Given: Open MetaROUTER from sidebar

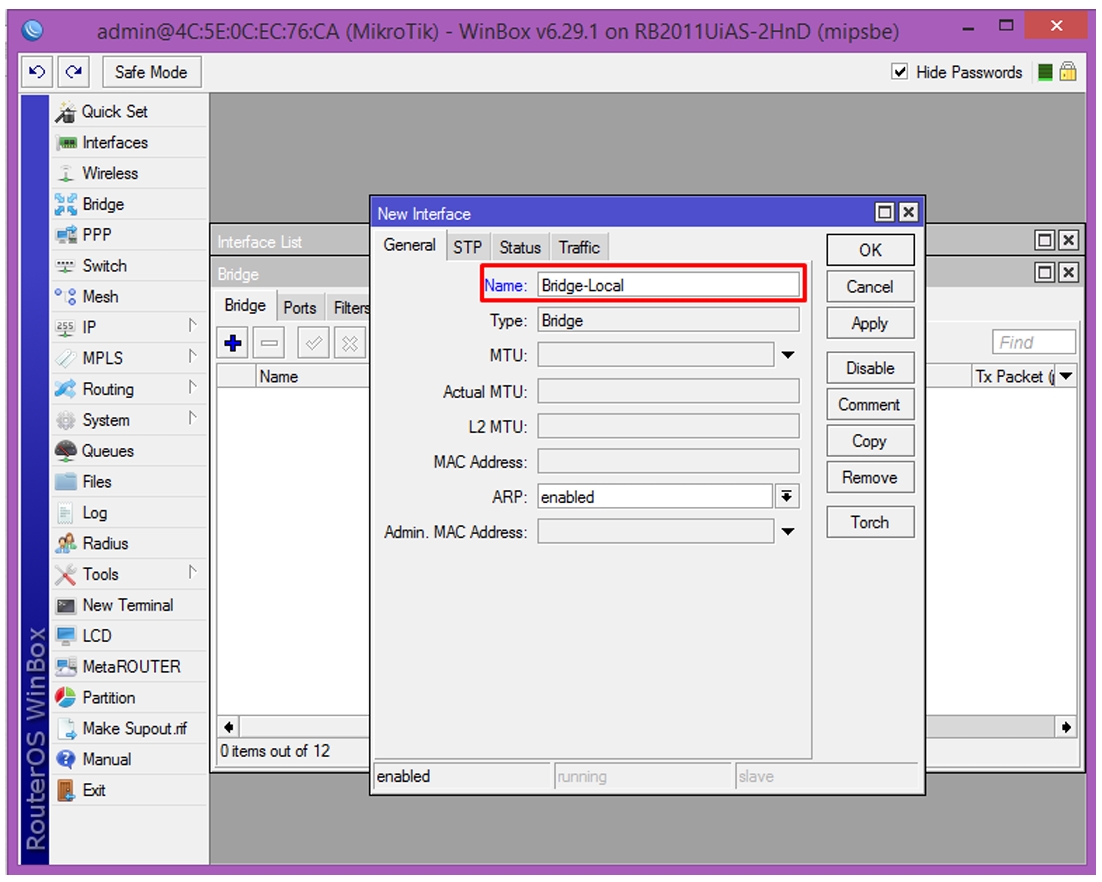Looking at the screenshot, I should pyautogui.click(x=130, y=667).
